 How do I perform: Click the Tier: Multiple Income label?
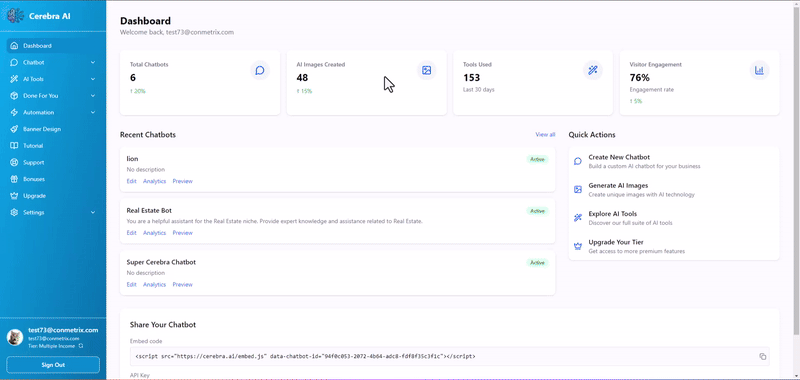coord(52,346)
